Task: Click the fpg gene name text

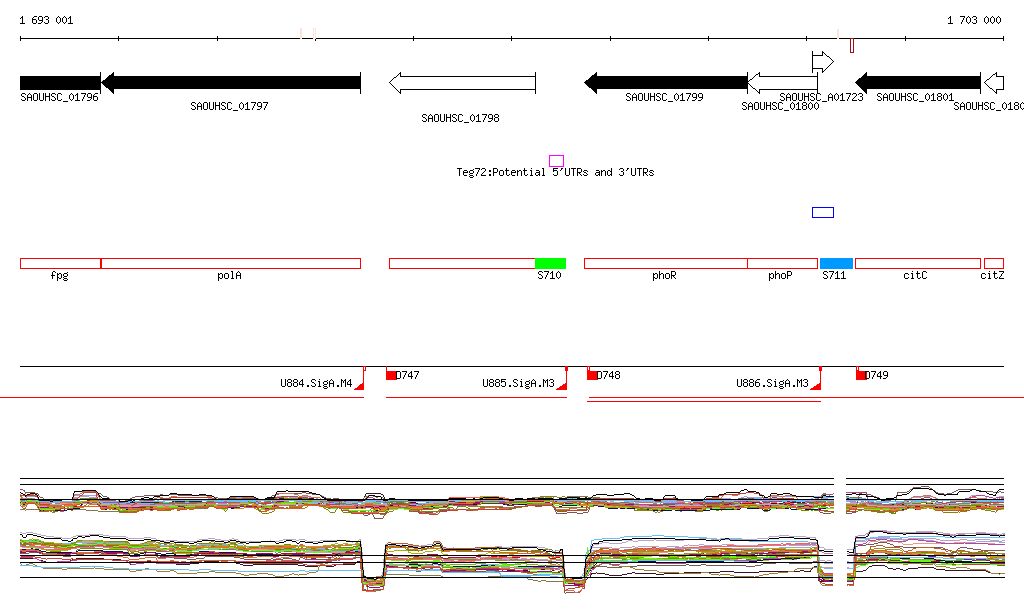Action: [x=59, y=275]
